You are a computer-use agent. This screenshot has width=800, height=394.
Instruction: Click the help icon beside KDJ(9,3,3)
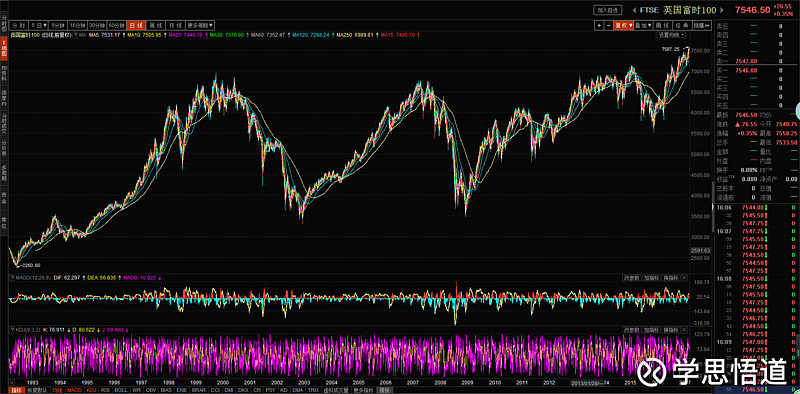[x=11, y=330]
